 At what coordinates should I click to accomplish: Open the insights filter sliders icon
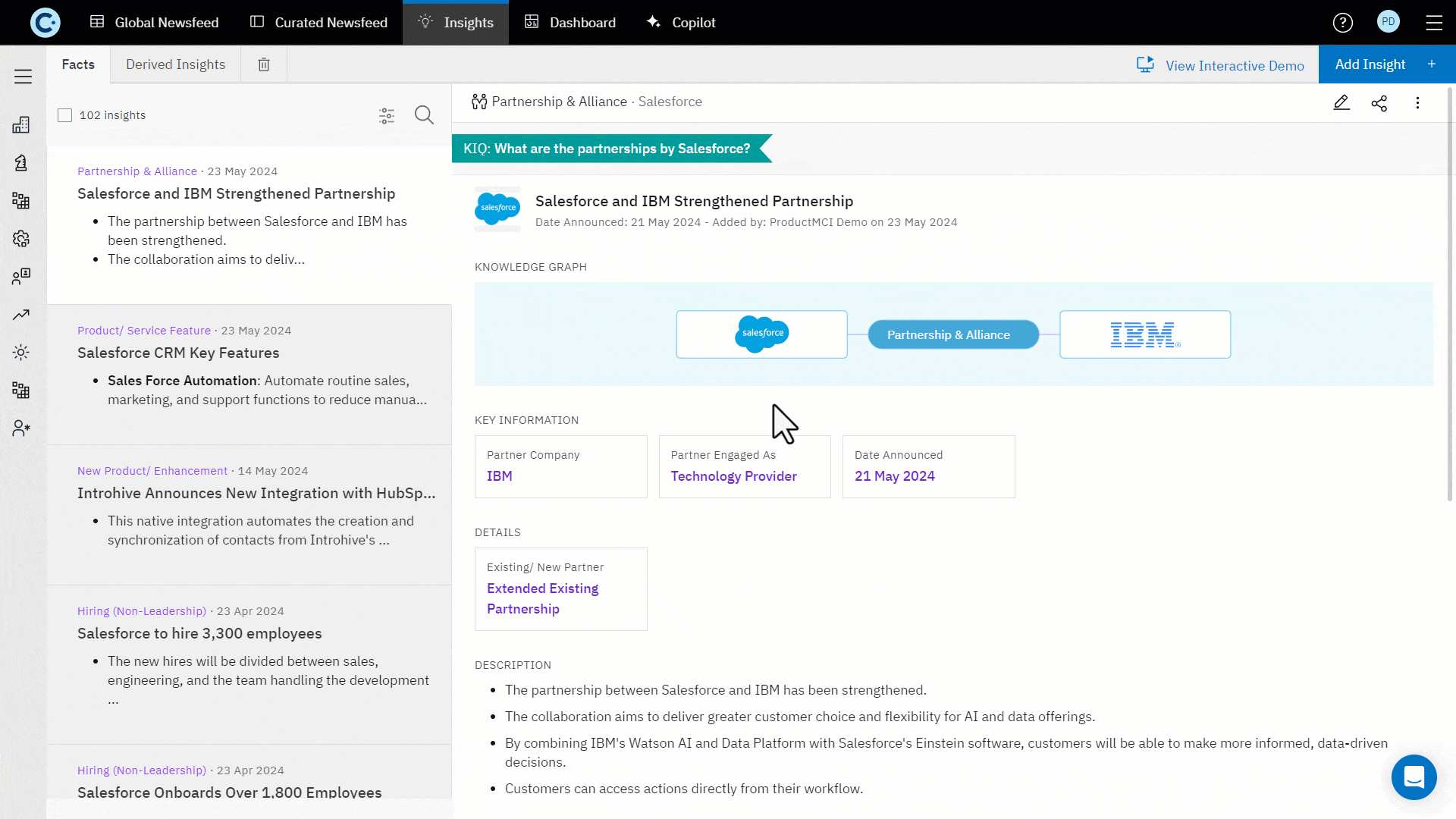point(387,115)
